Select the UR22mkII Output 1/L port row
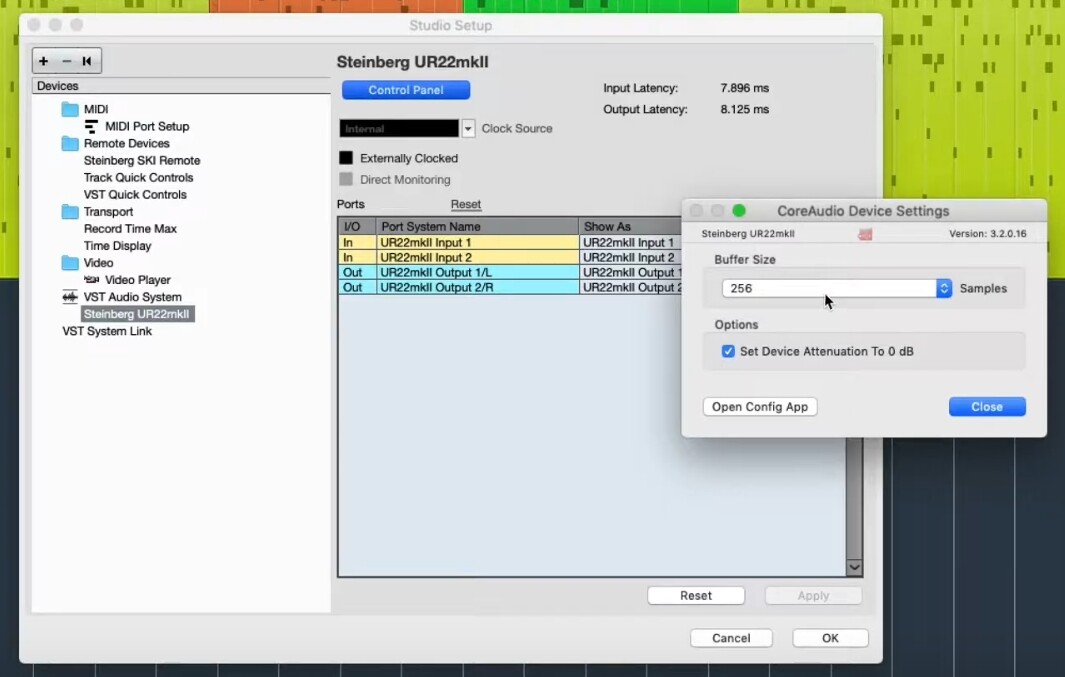Viewport: 1065px width, 677px height. click(509, 272)
